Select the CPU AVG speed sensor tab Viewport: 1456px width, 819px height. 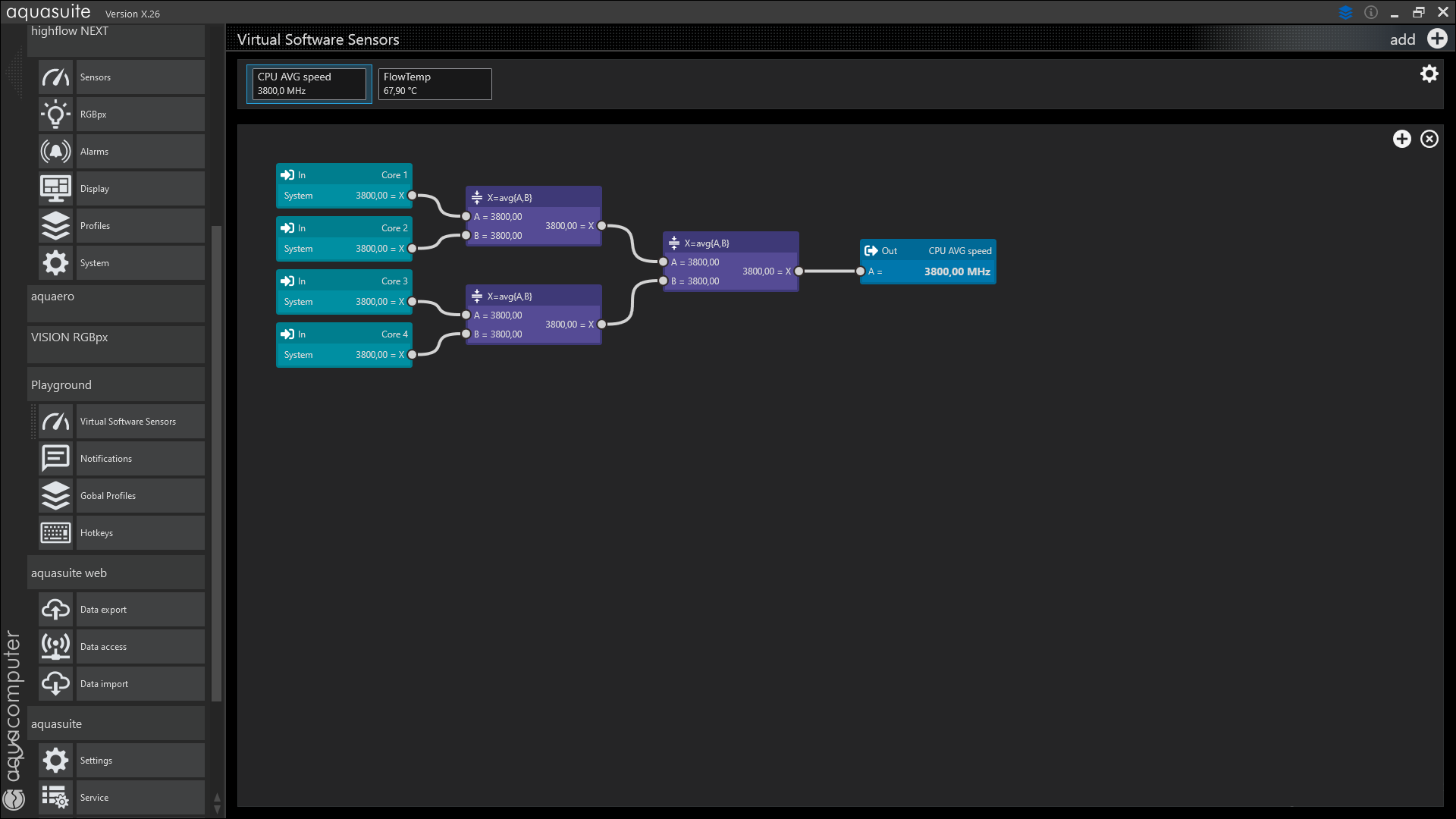point(309,83)
